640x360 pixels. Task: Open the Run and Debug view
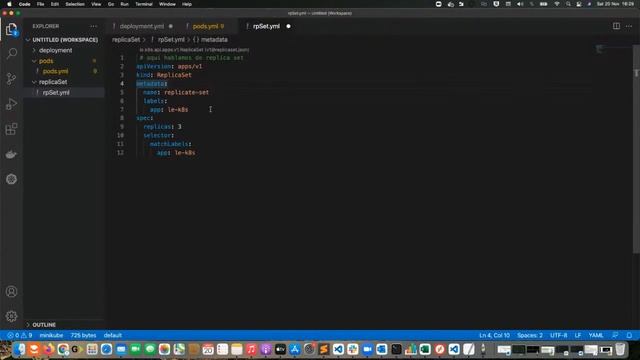click(11, 104)
